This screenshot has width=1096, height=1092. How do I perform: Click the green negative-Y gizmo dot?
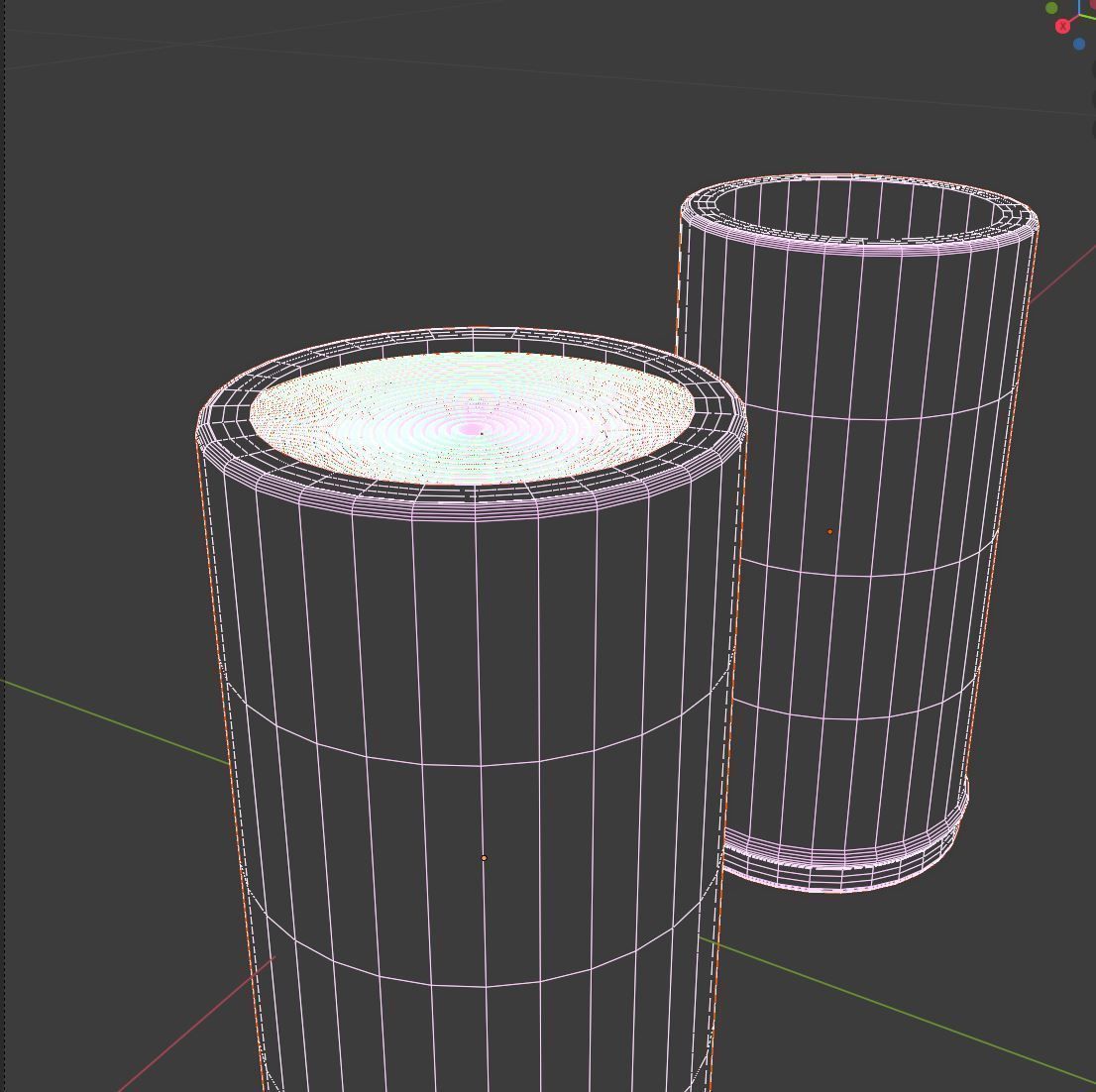1051,8
